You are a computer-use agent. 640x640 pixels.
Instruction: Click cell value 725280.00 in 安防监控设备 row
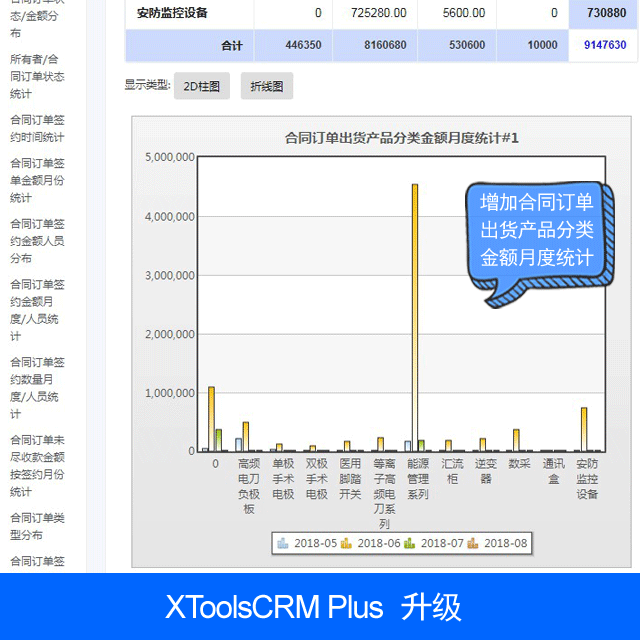coord(378,13)
